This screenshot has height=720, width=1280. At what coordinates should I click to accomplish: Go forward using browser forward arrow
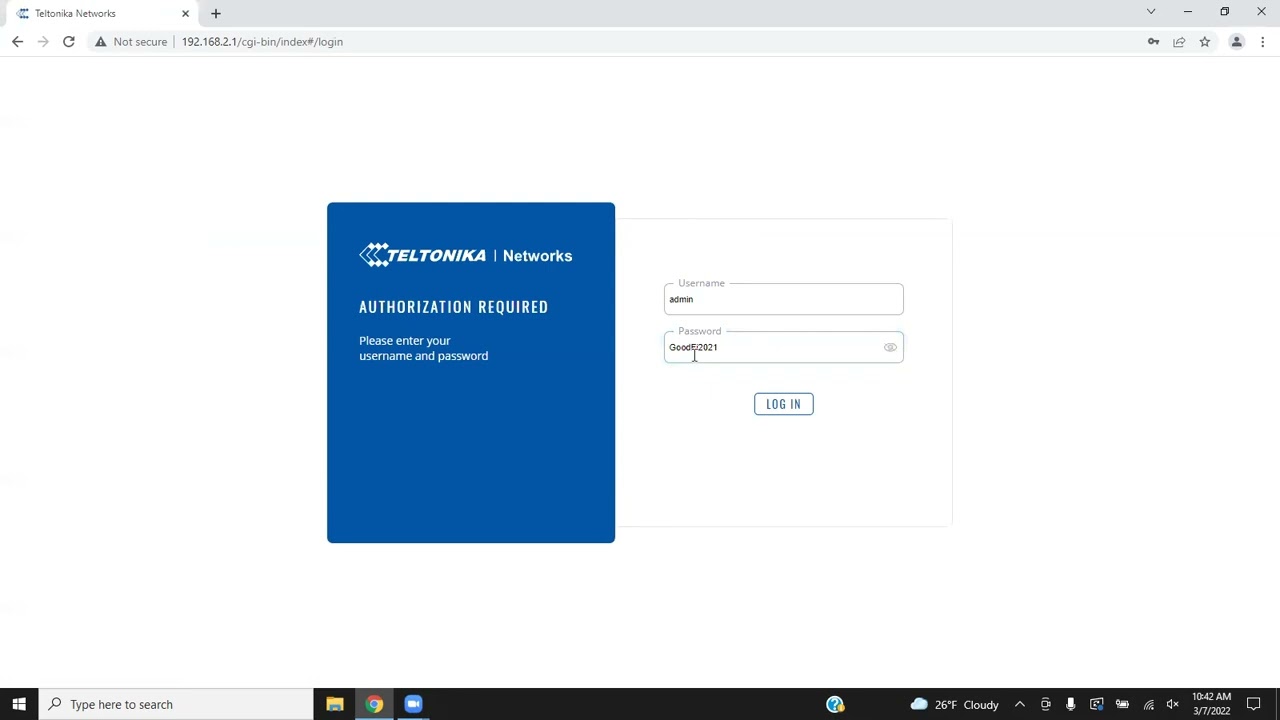tap(43, 42)
